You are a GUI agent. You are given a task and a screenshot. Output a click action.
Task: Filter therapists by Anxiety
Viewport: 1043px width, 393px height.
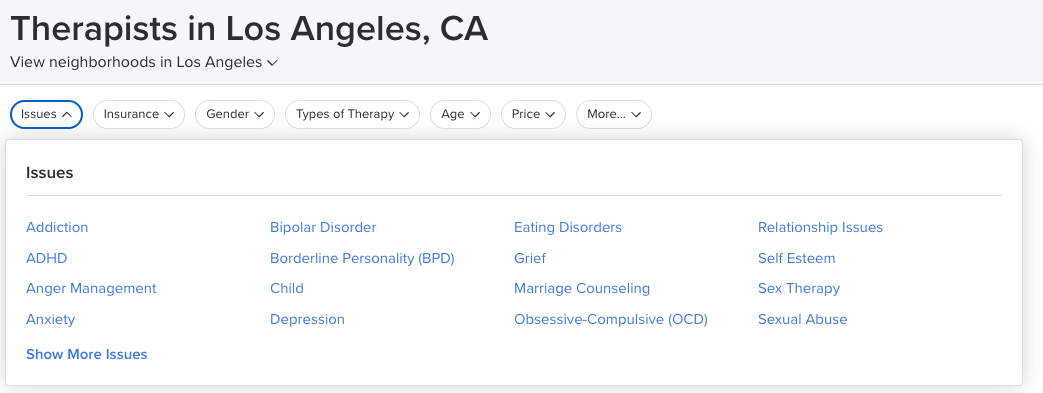(x=51, y=319)
